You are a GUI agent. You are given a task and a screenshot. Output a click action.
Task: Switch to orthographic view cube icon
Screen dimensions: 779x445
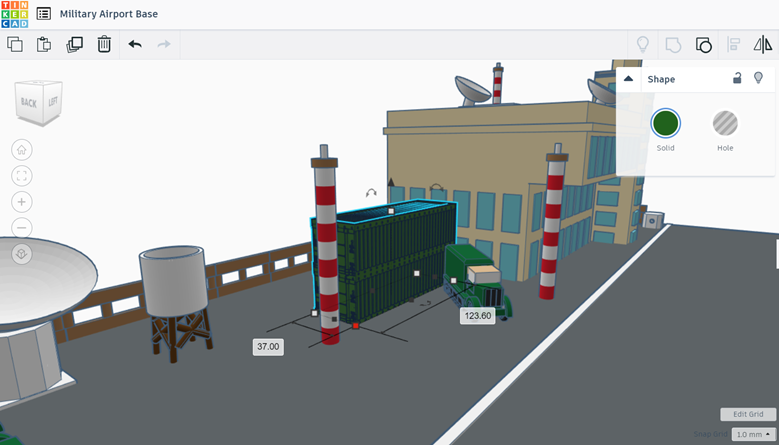22,254
